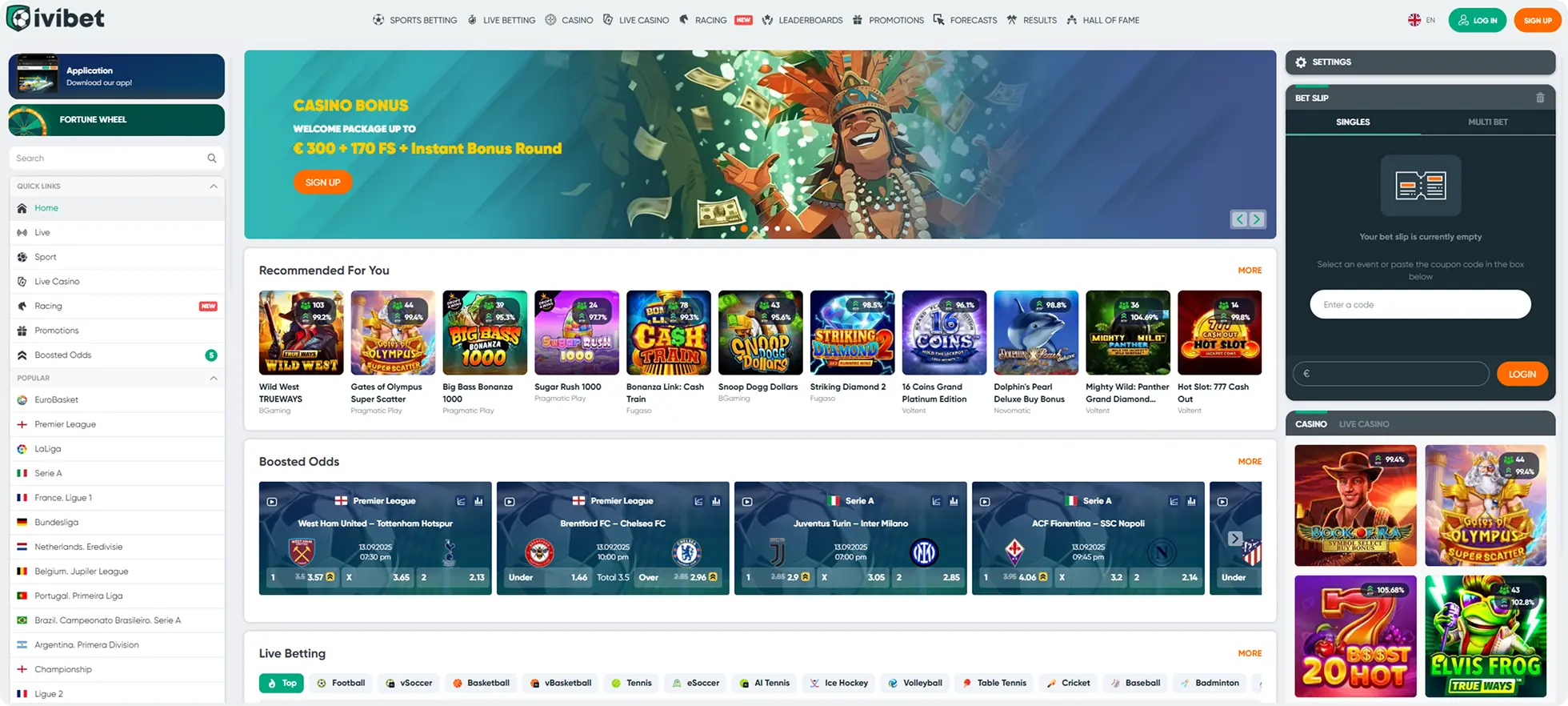Select Ice Hockey live betting filter
The image size is (1568, 706).
point(838,684)
